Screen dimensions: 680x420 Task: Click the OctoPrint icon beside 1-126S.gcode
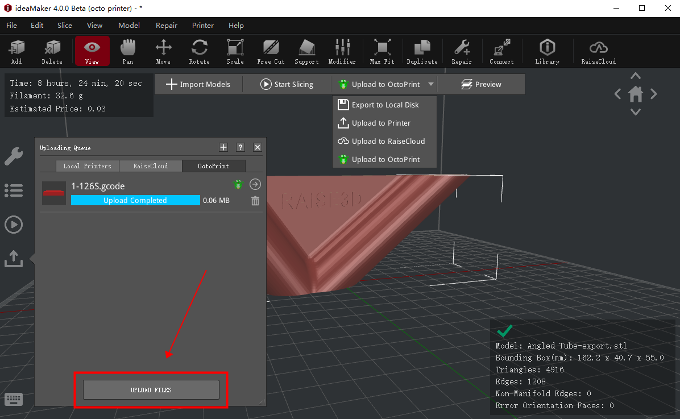[238, 184]
